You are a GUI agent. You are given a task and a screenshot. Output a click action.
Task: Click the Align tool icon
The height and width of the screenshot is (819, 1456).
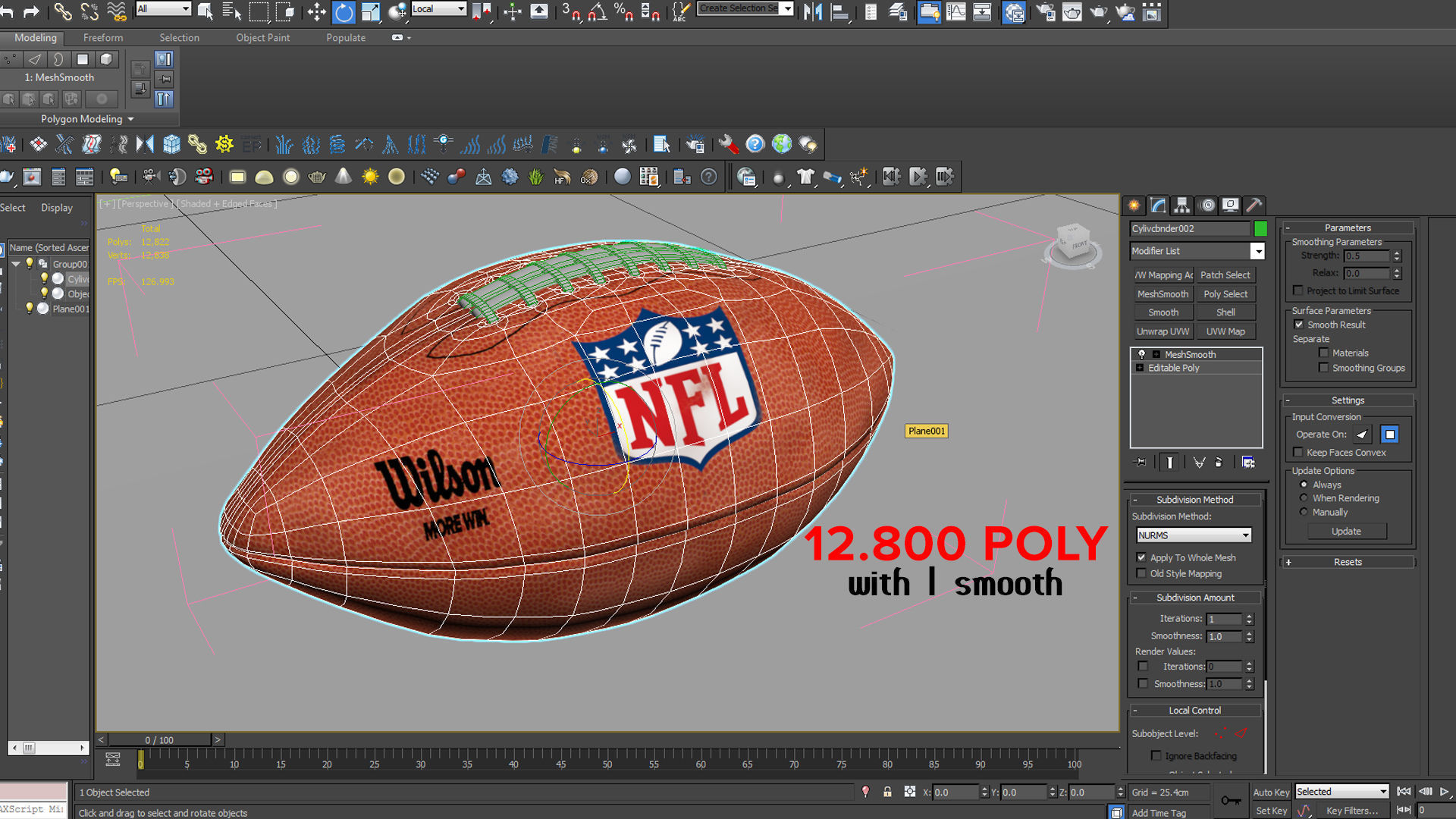click(x=839, y=11)
